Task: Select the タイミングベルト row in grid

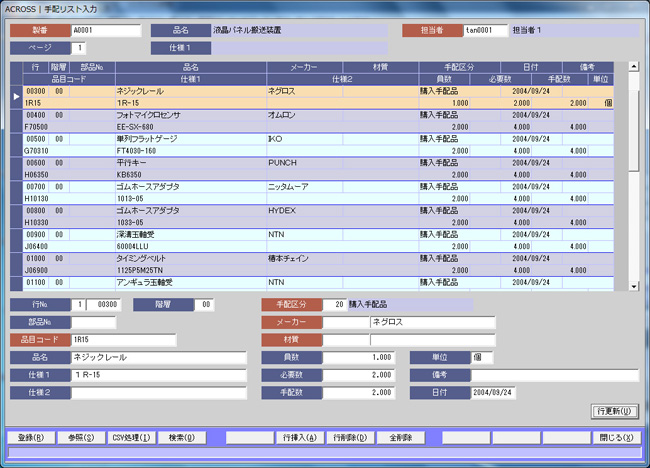Action: click(x=148, y=257)
